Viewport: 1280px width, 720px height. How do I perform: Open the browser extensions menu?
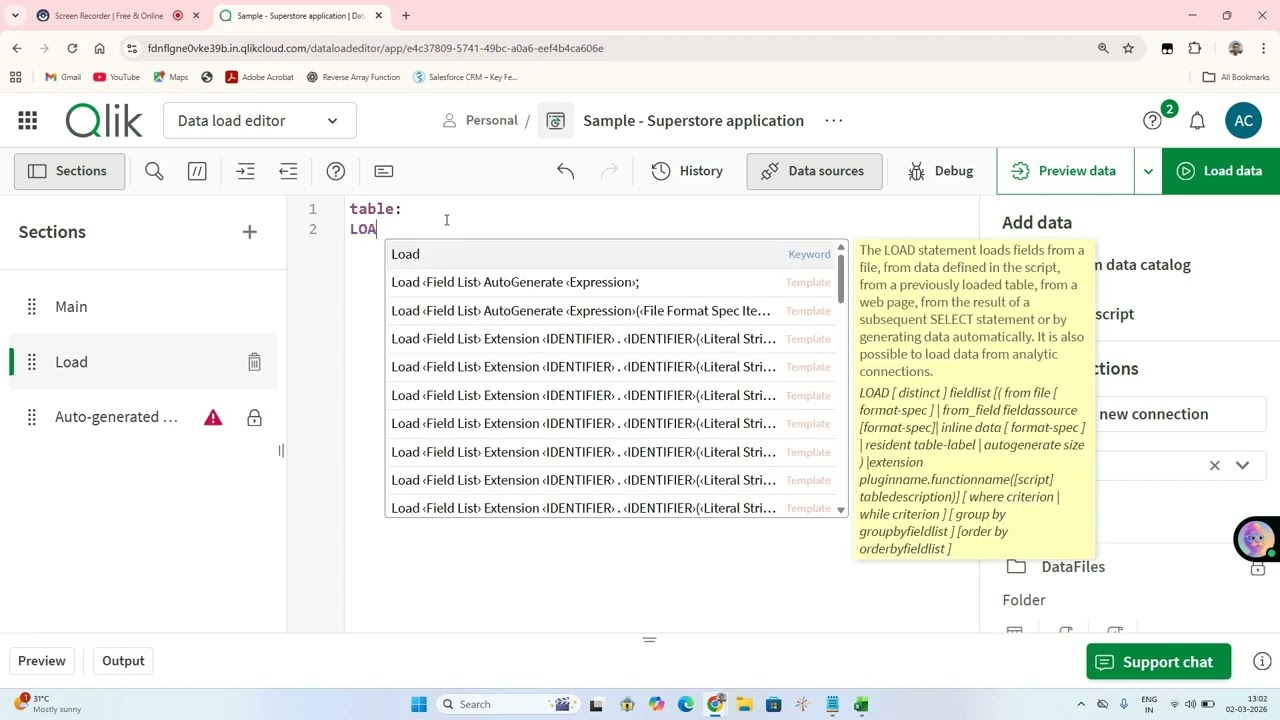pyautogui.click(x=1195, y=48)
